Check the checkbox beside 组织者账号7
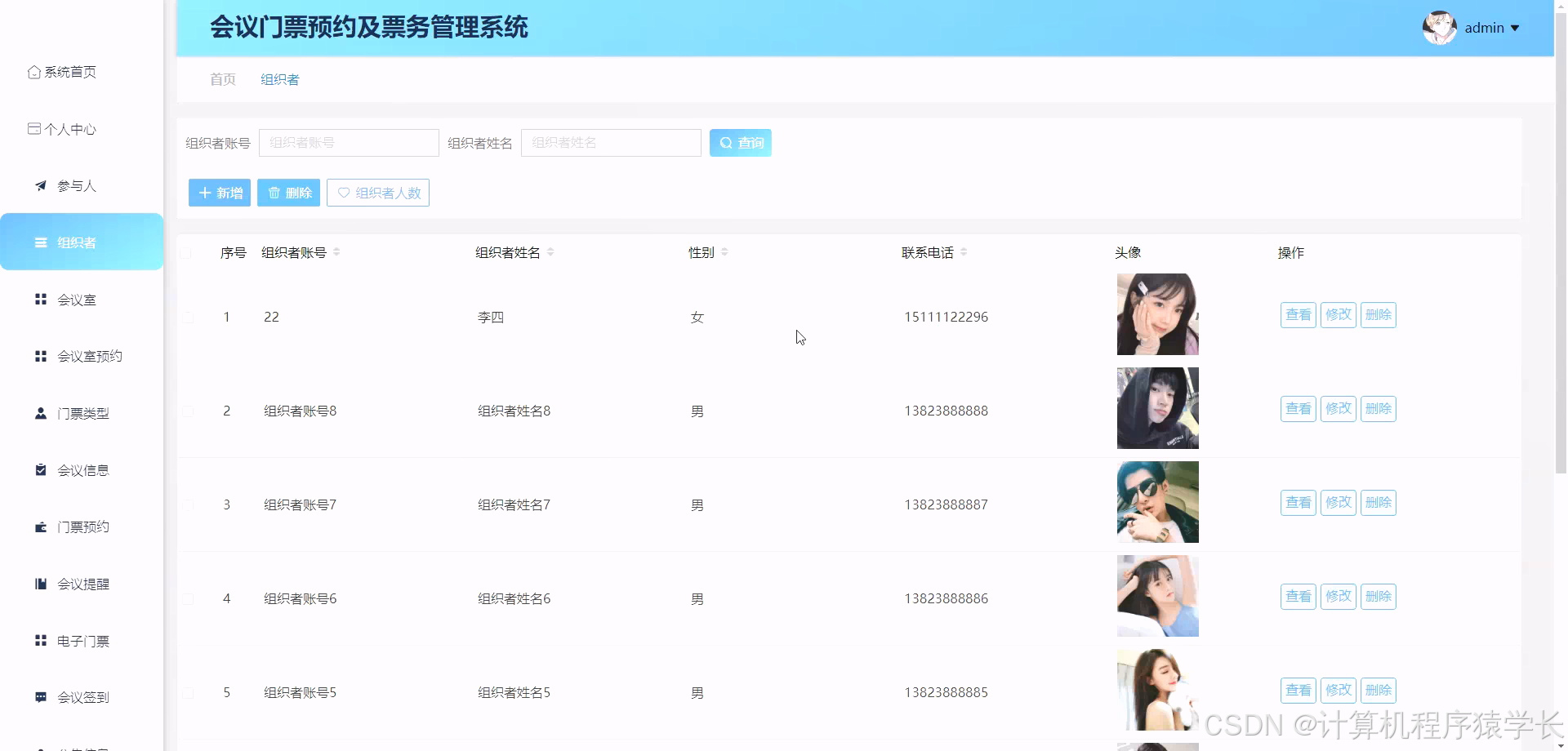The image size is (1568, 751). tap(189, 504)
